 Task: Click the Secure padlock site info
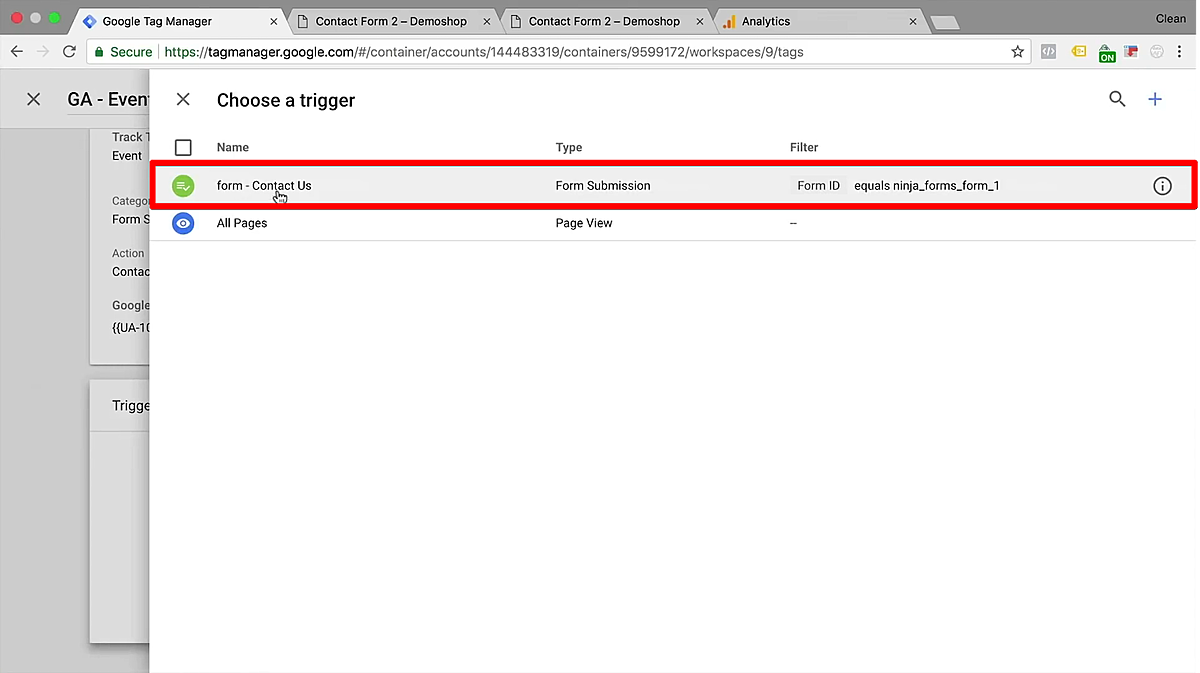[x=124, y=52]
